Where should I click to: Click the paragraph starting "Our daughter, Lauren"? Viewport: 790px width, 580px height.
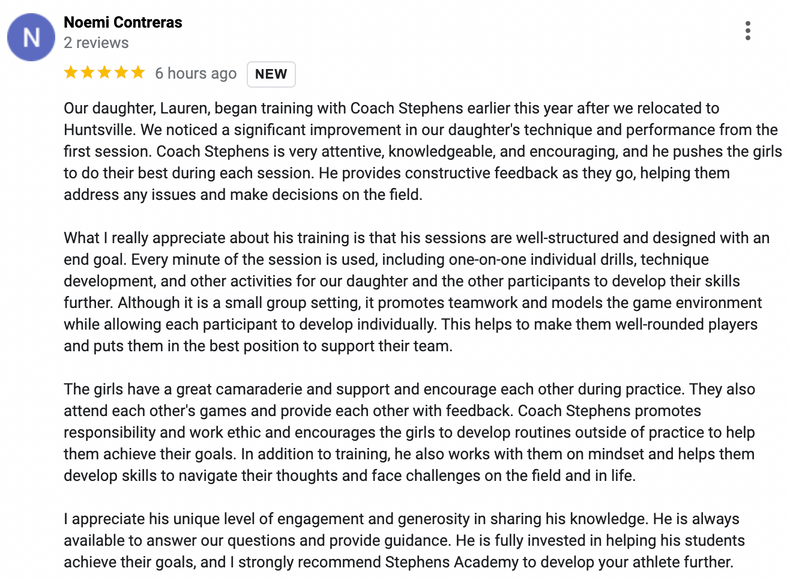click(420, 151)
